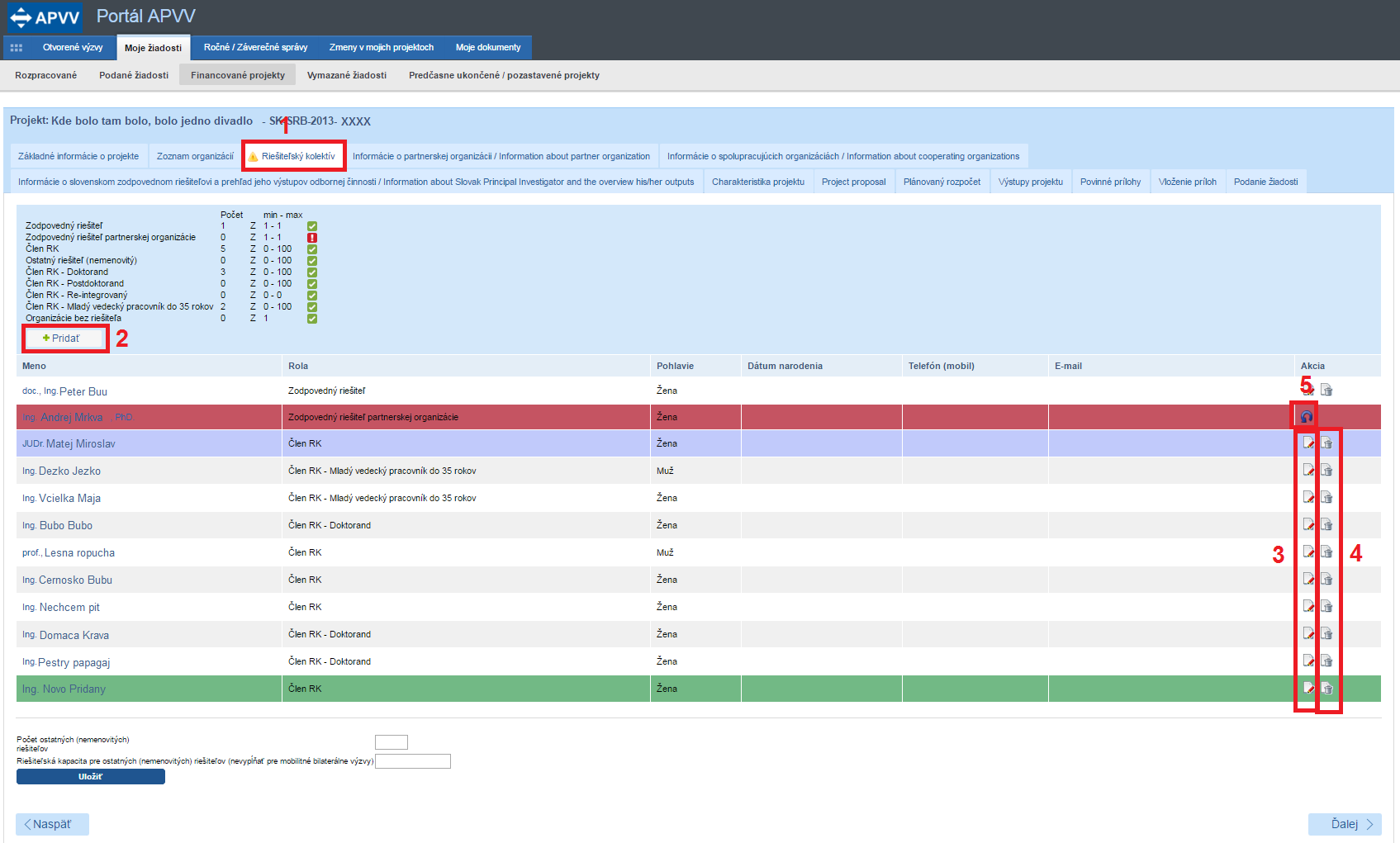1400x843 pixels.
Task: Open Moje dokumenty menu
Action: click(x=488, y=48)
